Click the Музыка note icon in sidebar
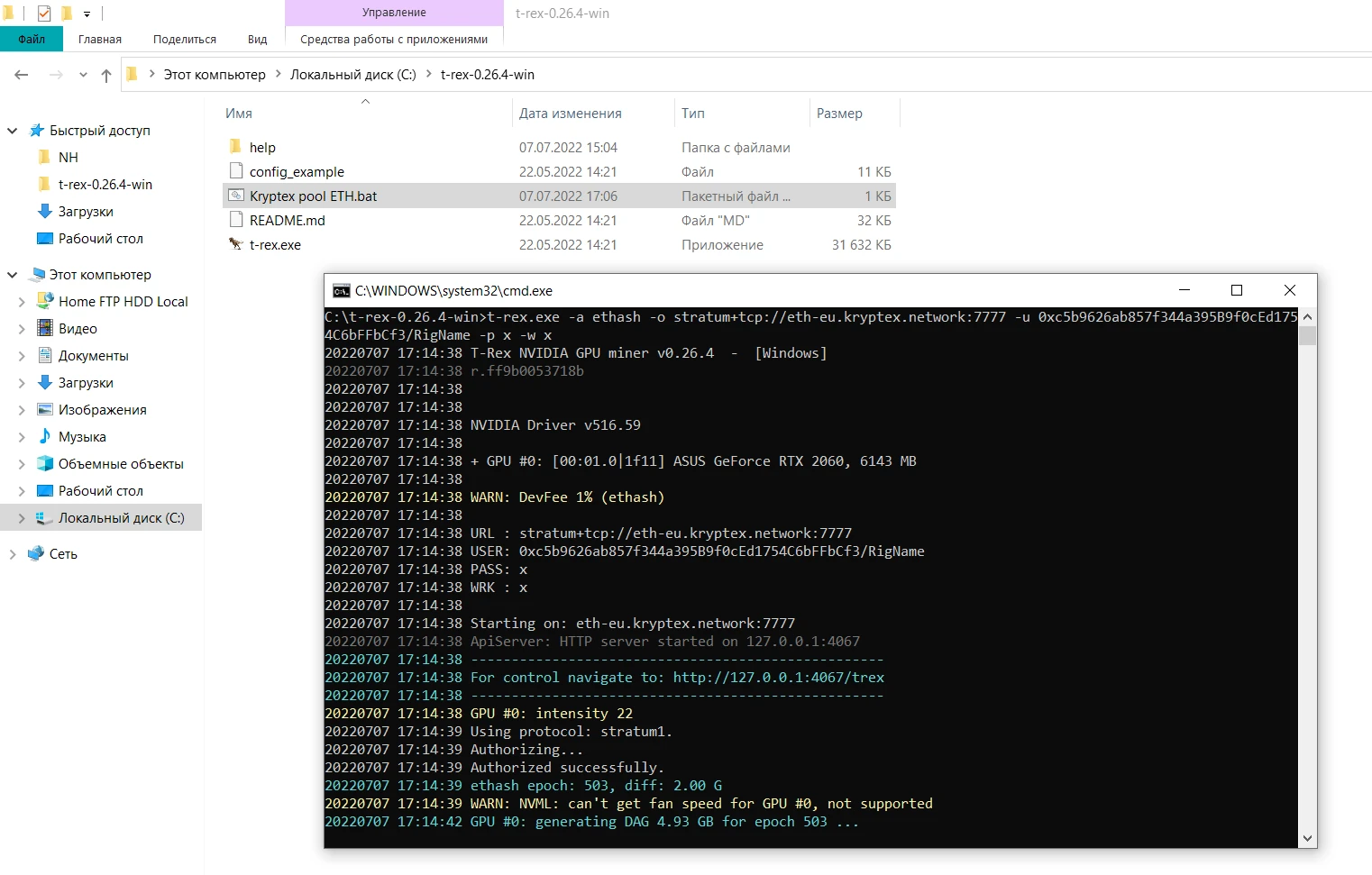 pos(45,437)
